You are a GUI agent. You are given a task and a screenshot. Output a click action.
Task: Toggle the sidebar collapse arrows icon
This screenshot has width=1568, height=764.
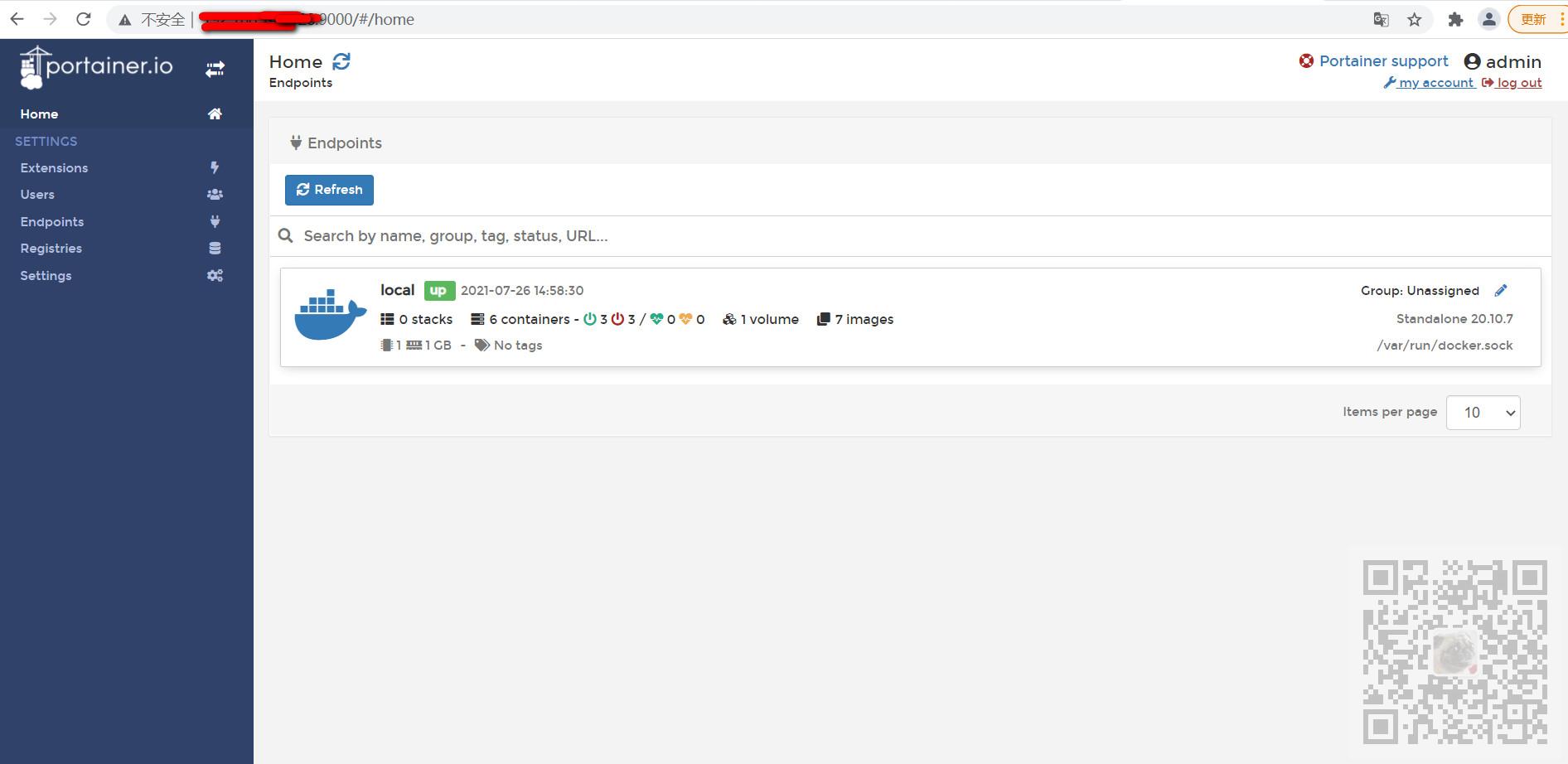click(215, 69)
